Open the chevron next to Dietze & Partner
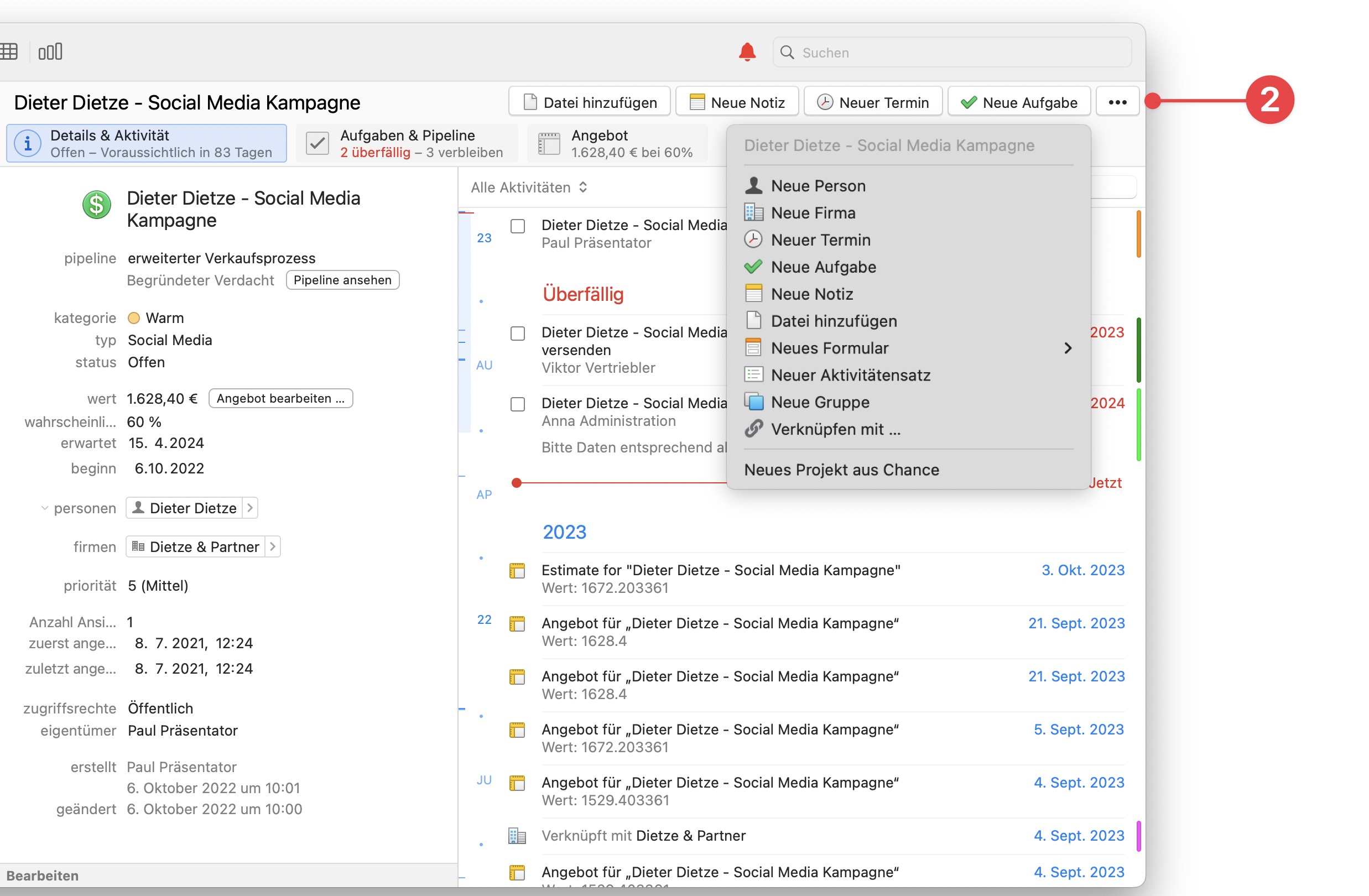The image size is (1369, 896). point(273,546)
